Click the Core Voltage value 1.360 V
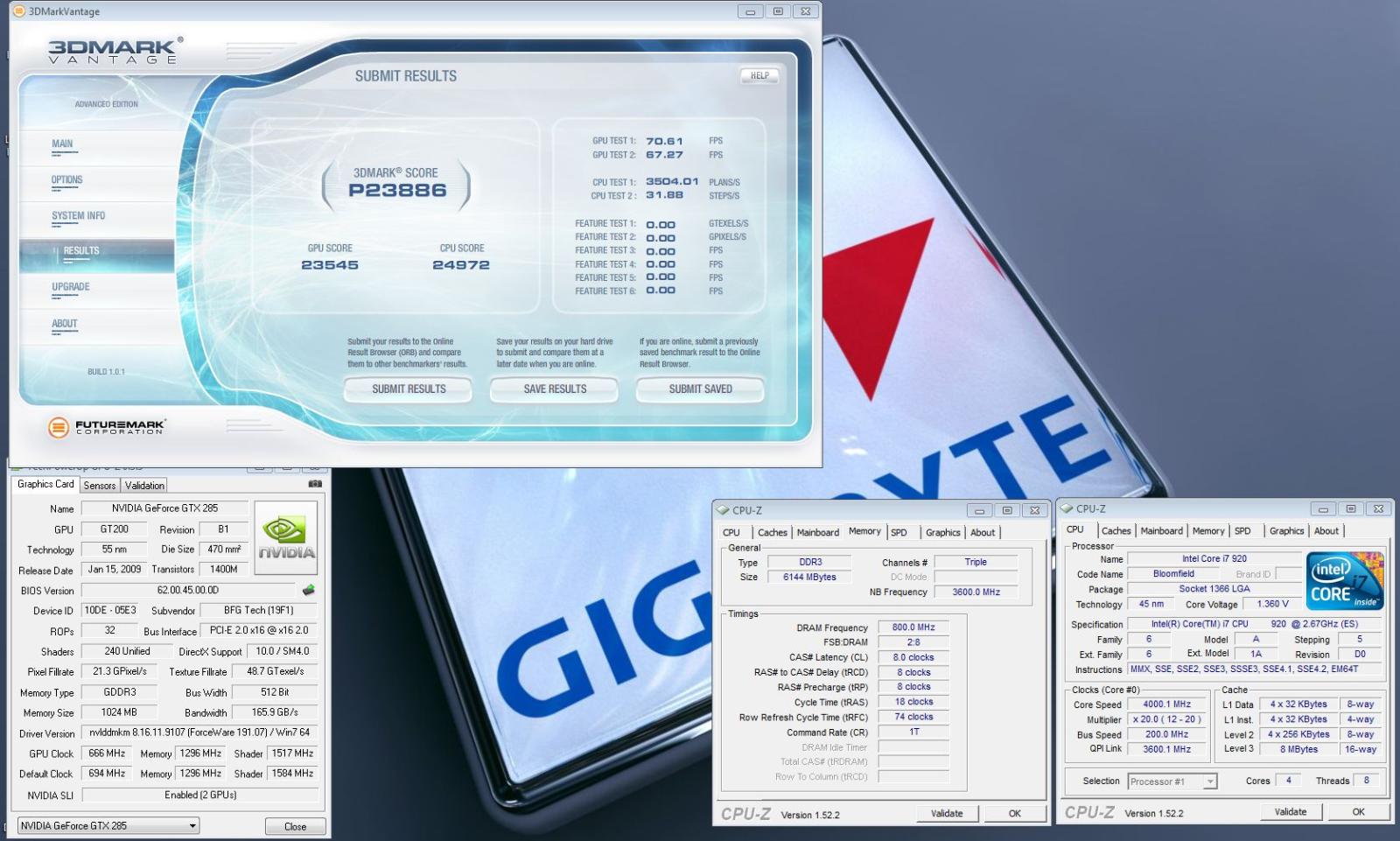 tap(1272, 604)
